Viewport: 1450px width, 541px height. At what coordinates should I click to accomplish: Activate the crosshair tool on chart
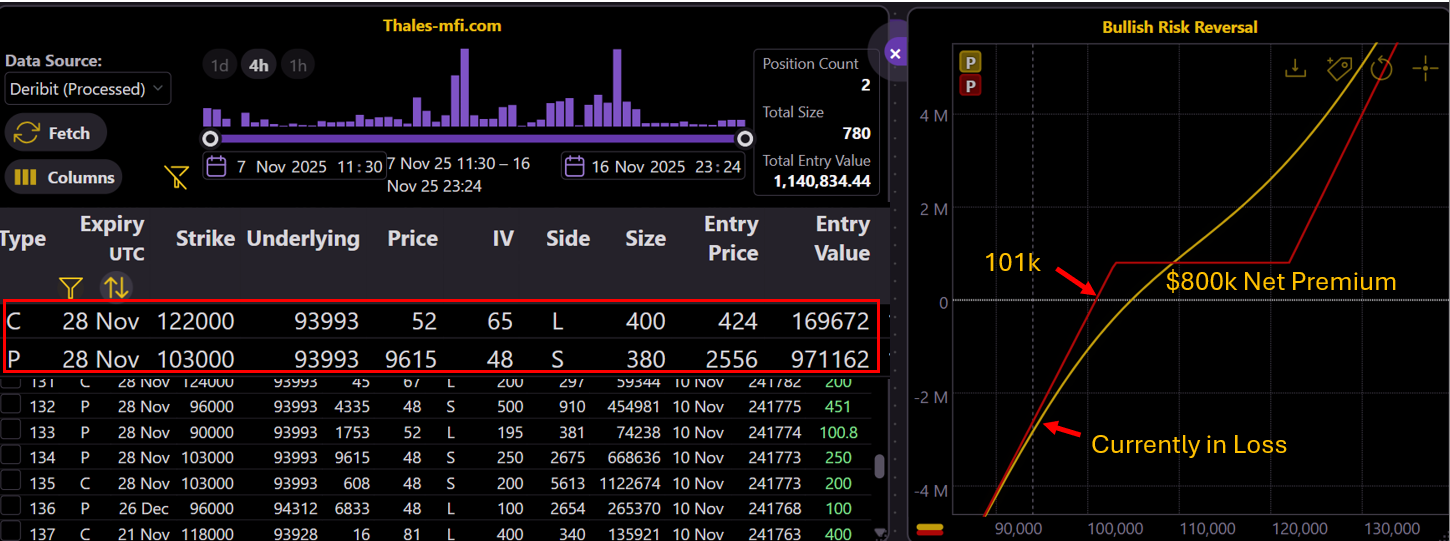click(1424, 68)
